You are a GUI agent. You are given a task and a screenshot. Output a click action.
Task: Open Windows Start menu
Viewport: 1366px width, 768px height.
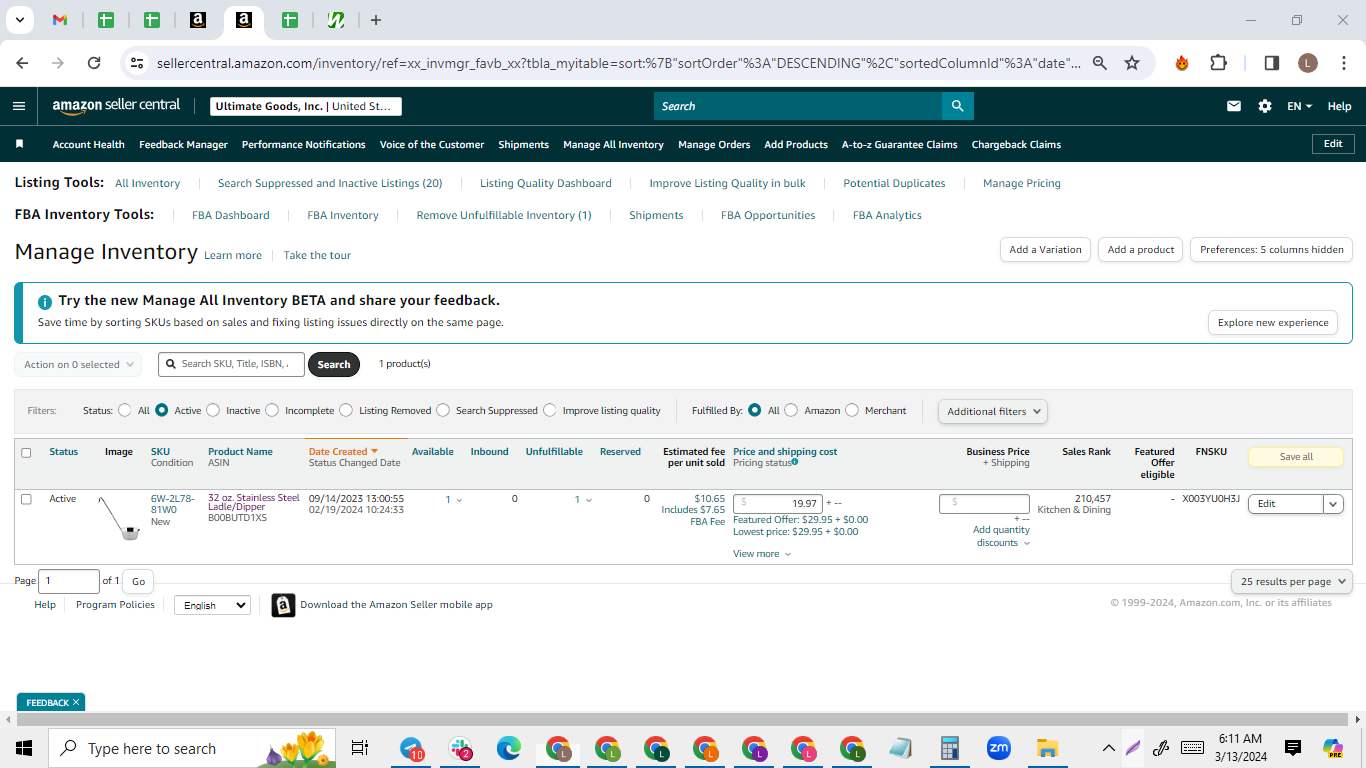[x=24, y=748]
